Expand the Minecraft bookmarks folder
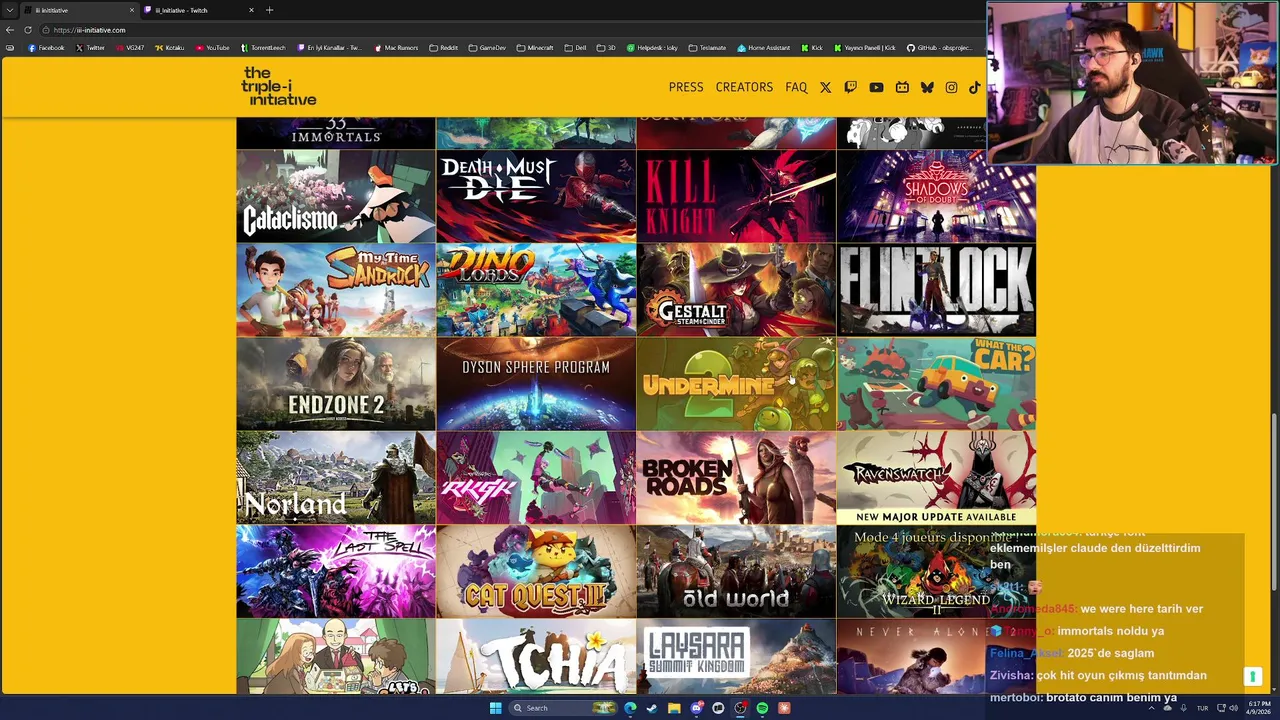This screenshot has width=1280, height=720. [535, 48]
